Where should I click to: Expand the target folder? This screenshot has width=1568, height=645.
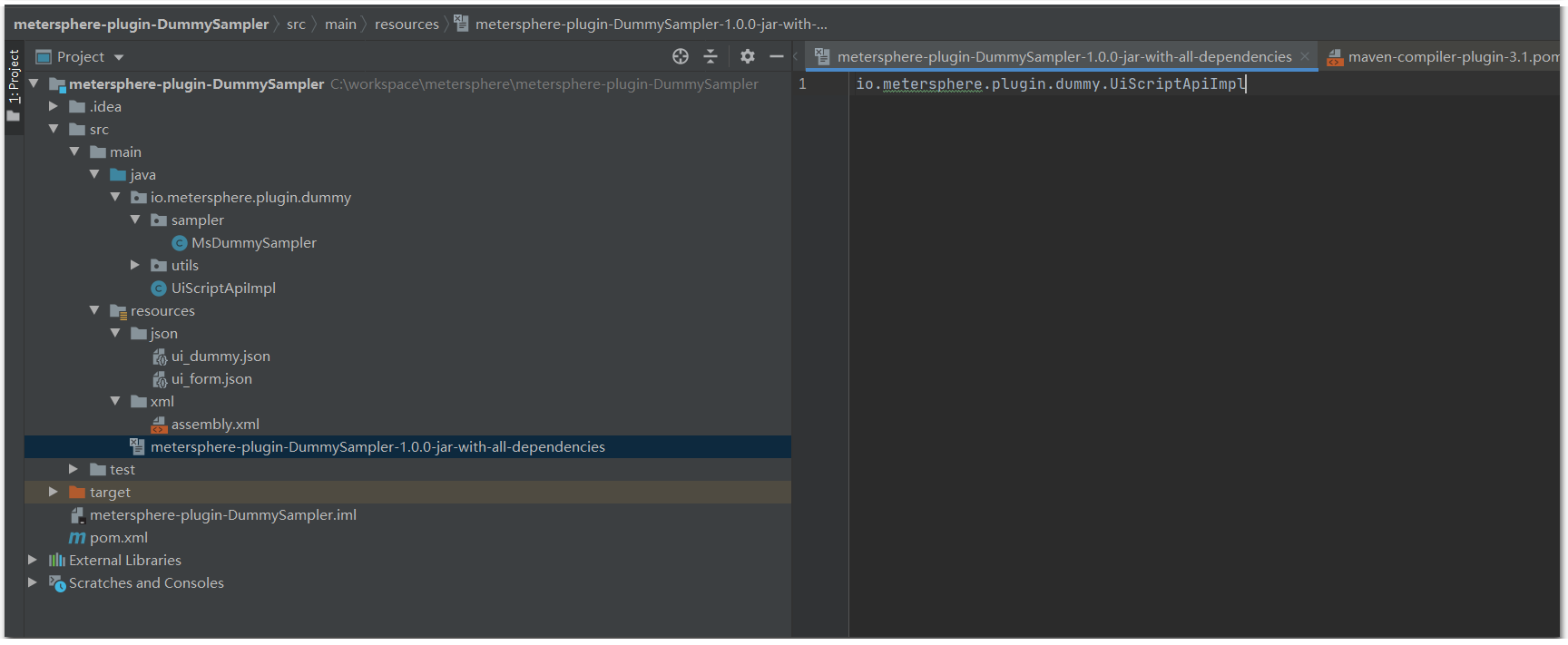coord(54,492)
